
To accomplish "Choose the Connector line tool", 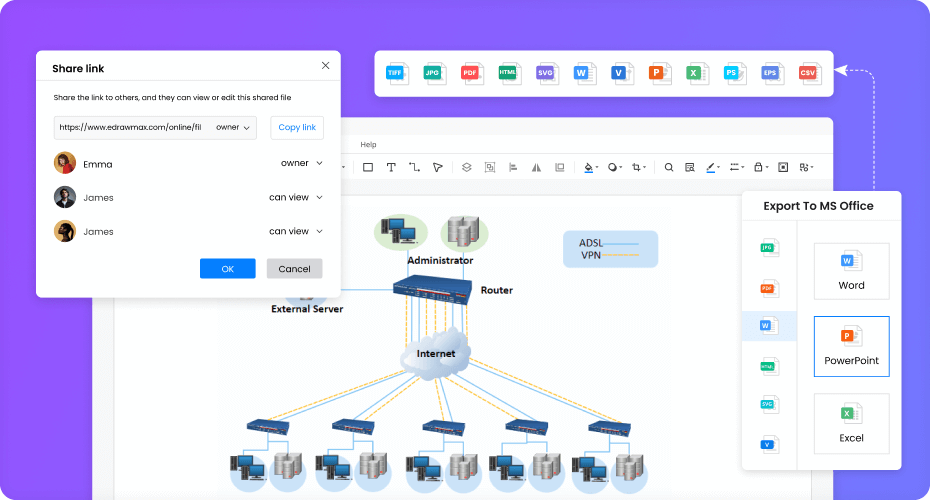I will pyautogui.click(x=414, y=168).
